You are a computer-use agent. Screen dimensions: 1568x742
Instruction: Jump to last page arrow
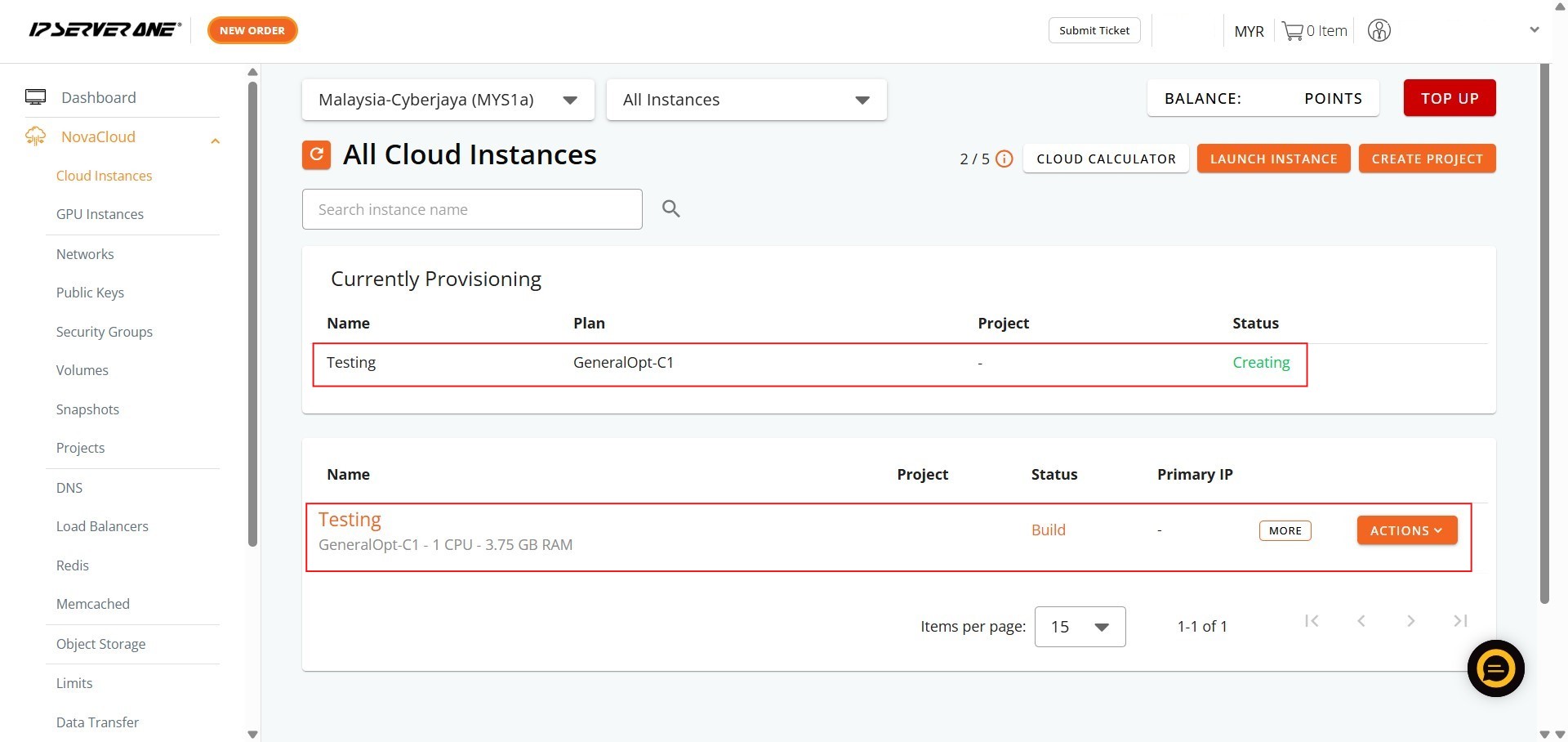[1460, 621]
